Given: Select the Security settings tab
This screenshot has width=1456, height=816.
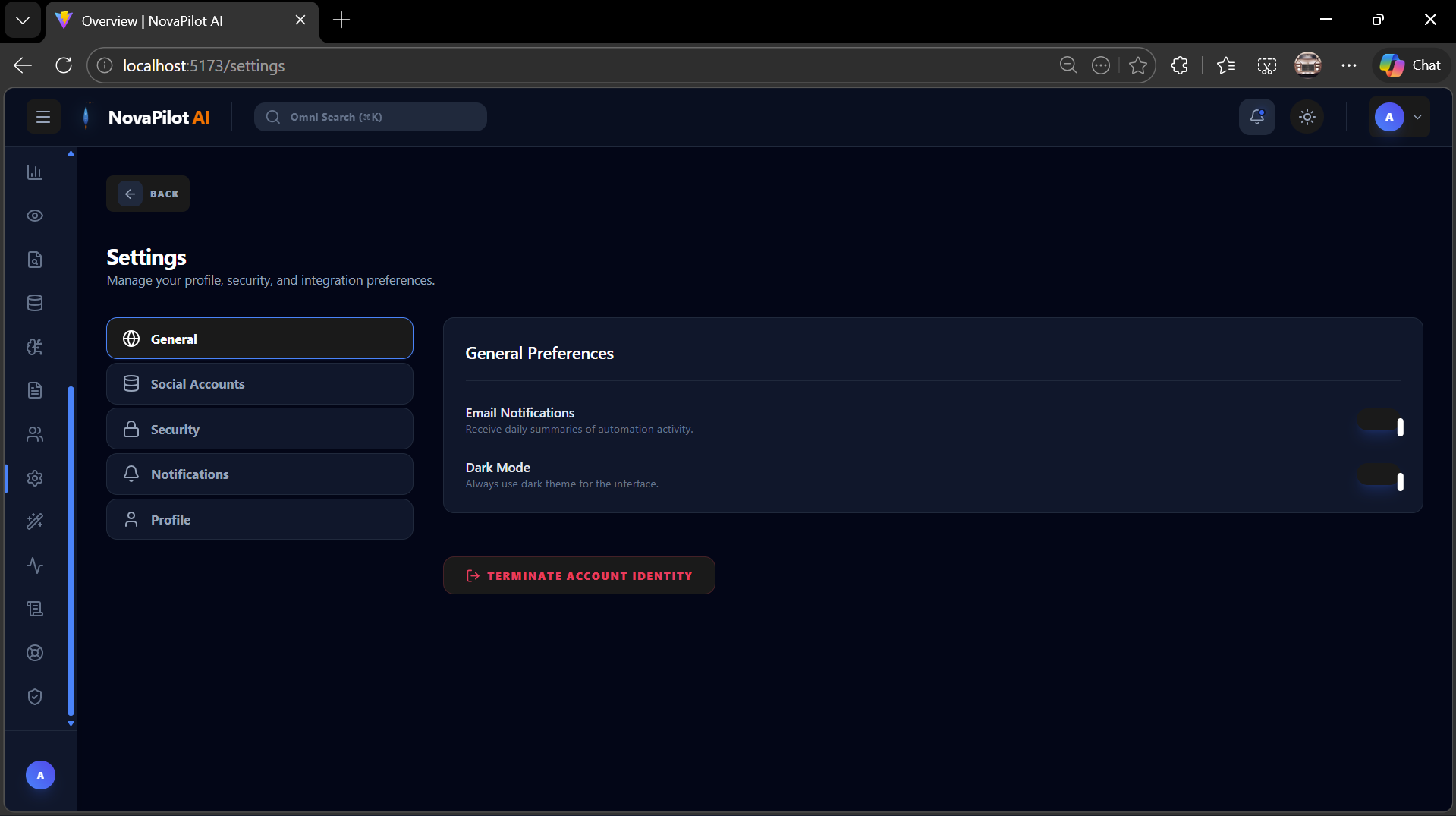Looking at the screenshot, I should click(x=259, y=429).
